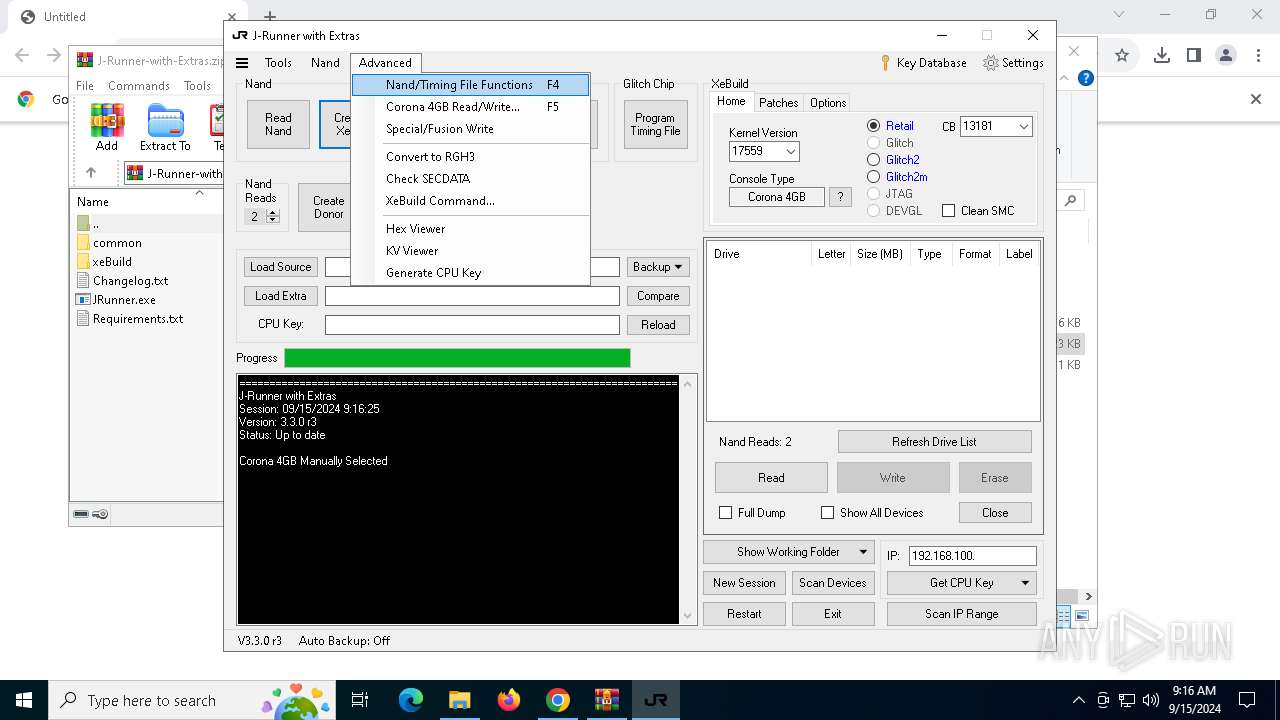
Task: Open Chrome profile icon
Action: click(x=1226, y=55)
